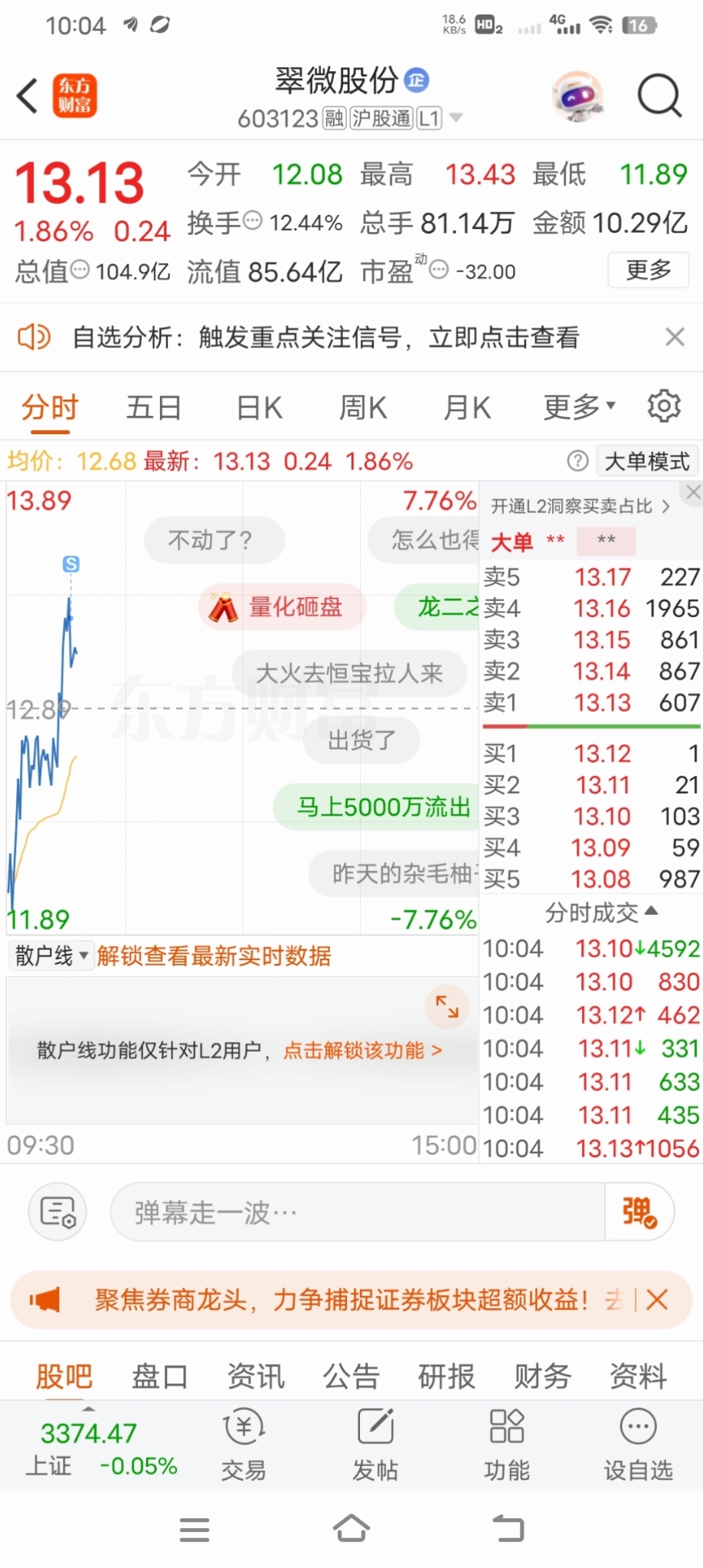Open 研报 tab
This screenshot has width=703, height=1568.
446,1376
